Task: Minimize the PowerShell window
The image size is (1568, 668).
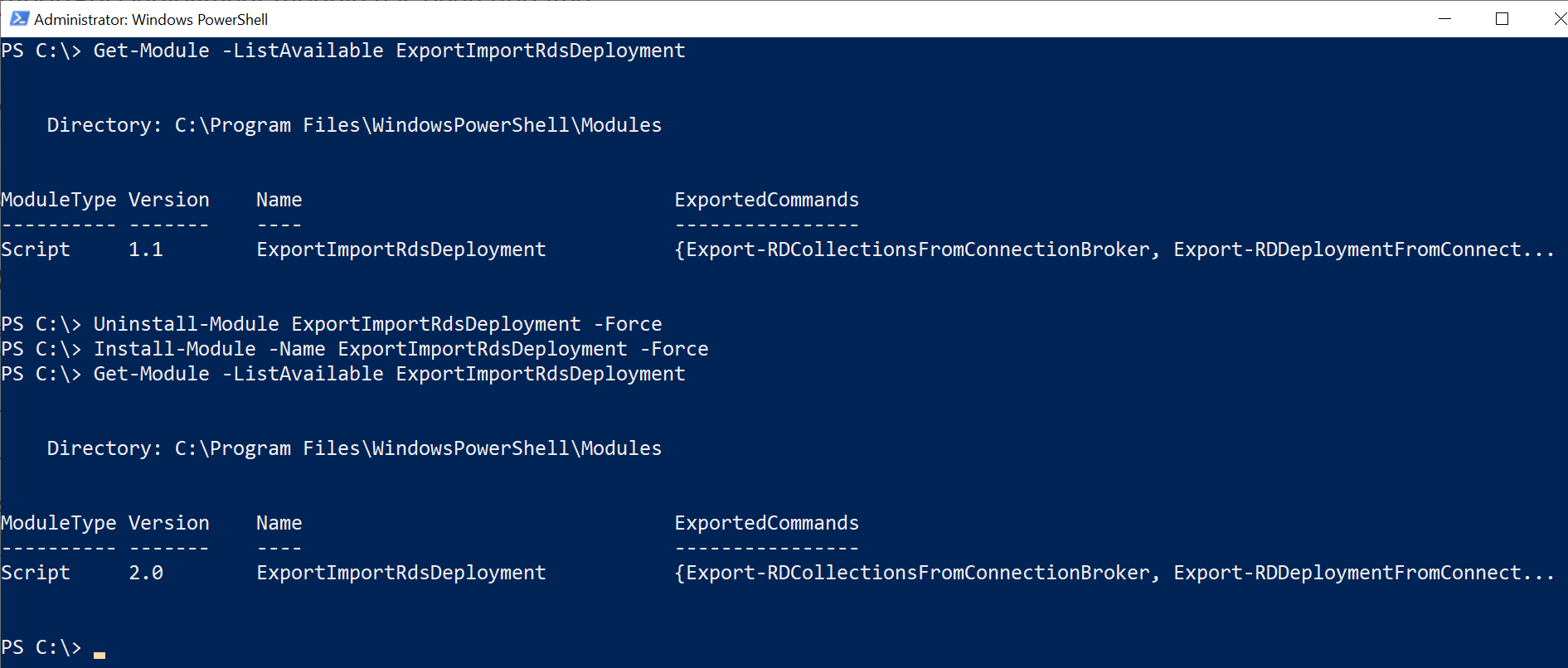Action: point(1444,18)
